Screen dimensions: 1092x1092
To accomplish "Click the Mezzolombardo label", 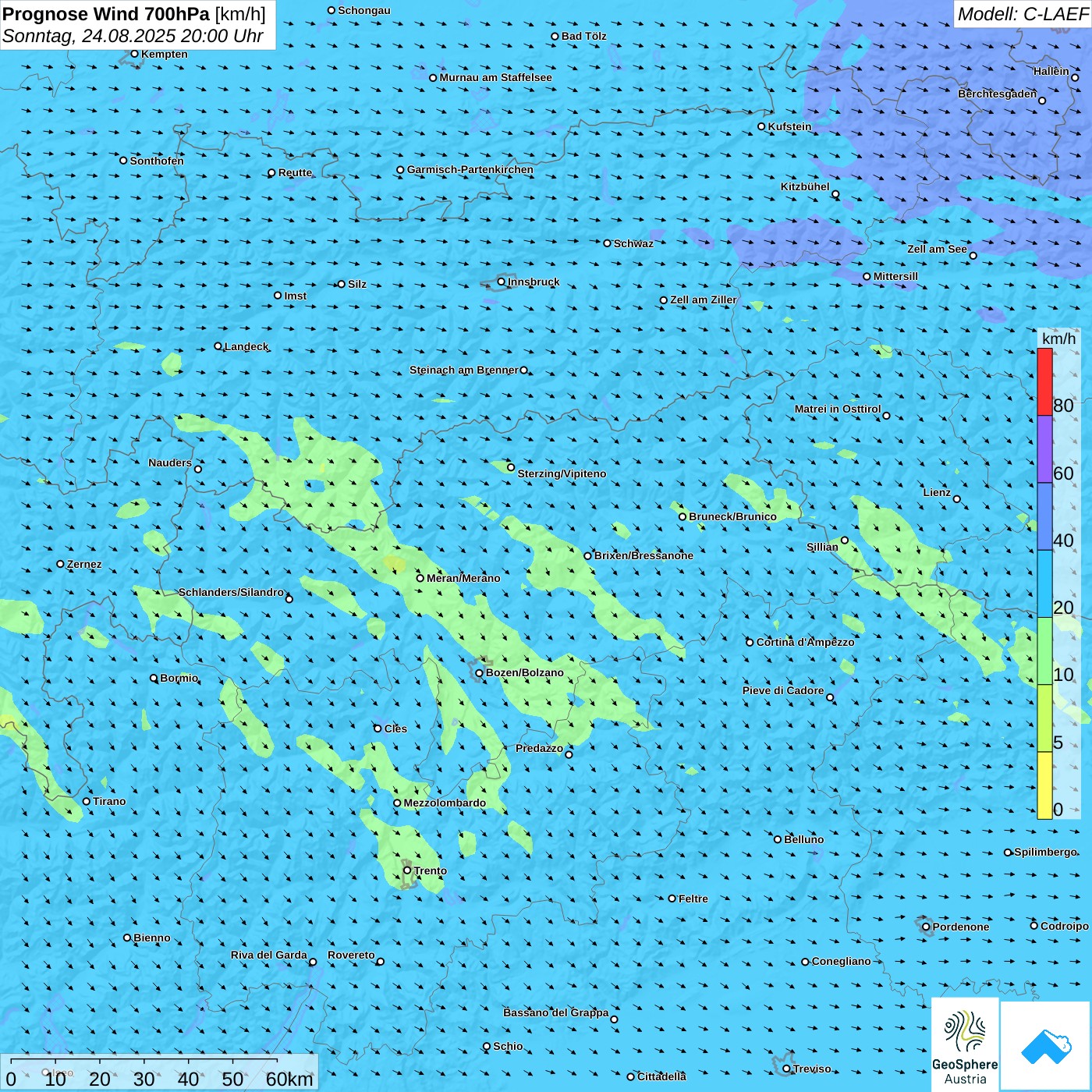I will point(445,803).
